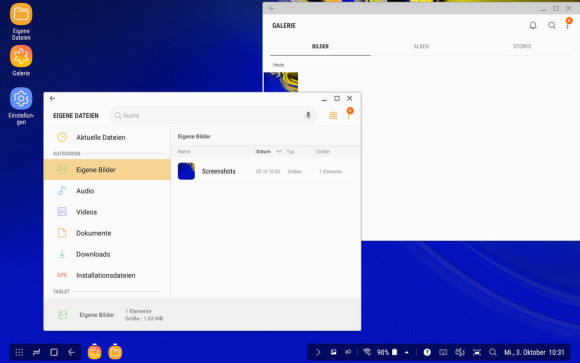This screenshot has height=363, width=580.
Task: Switch to Galerie app in taskbar
Action: coord(94,352)
